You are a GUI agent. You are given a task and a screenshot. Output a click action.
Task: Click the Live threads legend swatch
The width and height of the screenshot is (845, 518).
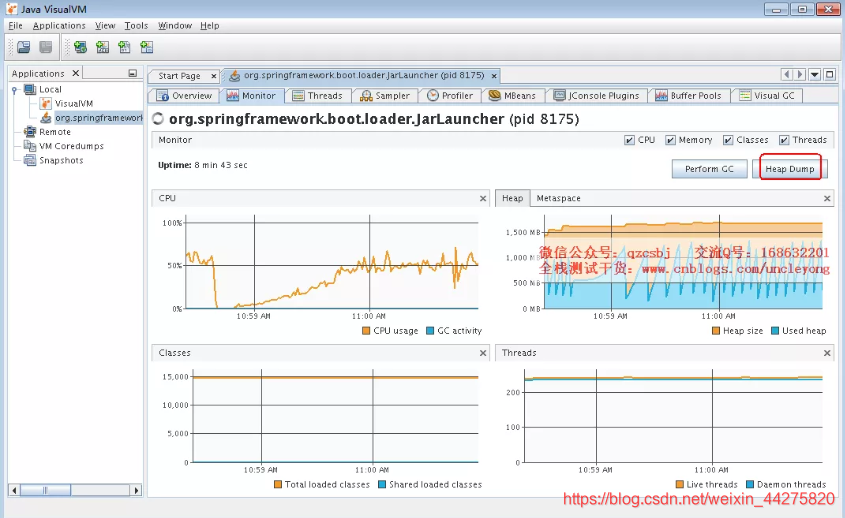coord(680,485)
